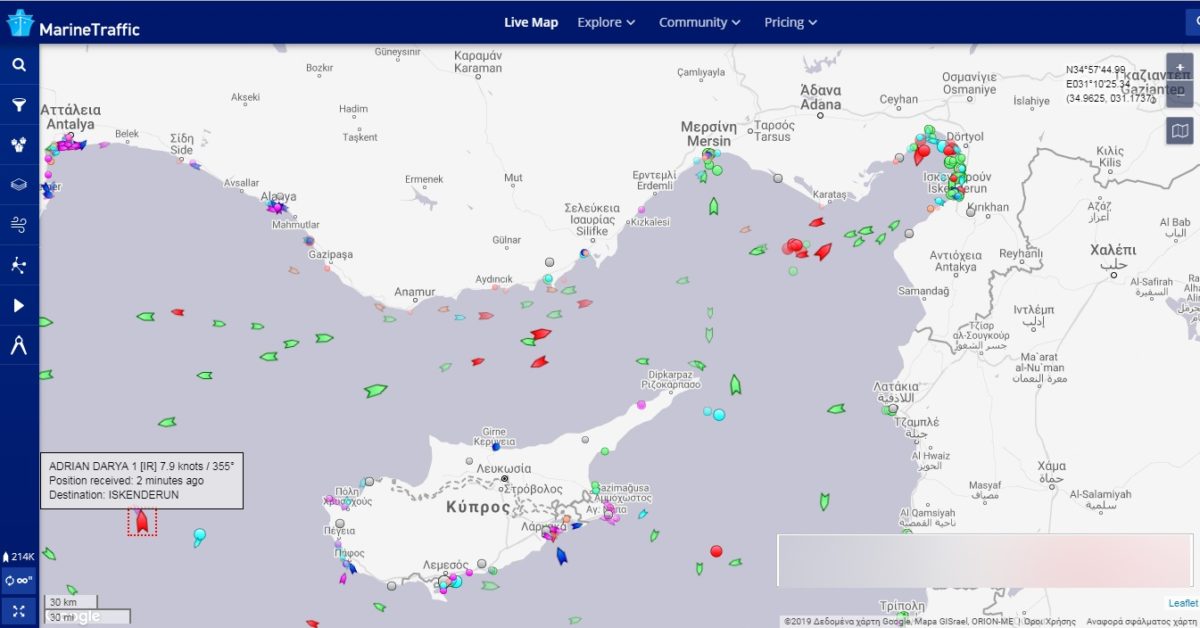Click the MarineTraffic logo
This screenshot has height=628, width=1200.
[73, 24]
